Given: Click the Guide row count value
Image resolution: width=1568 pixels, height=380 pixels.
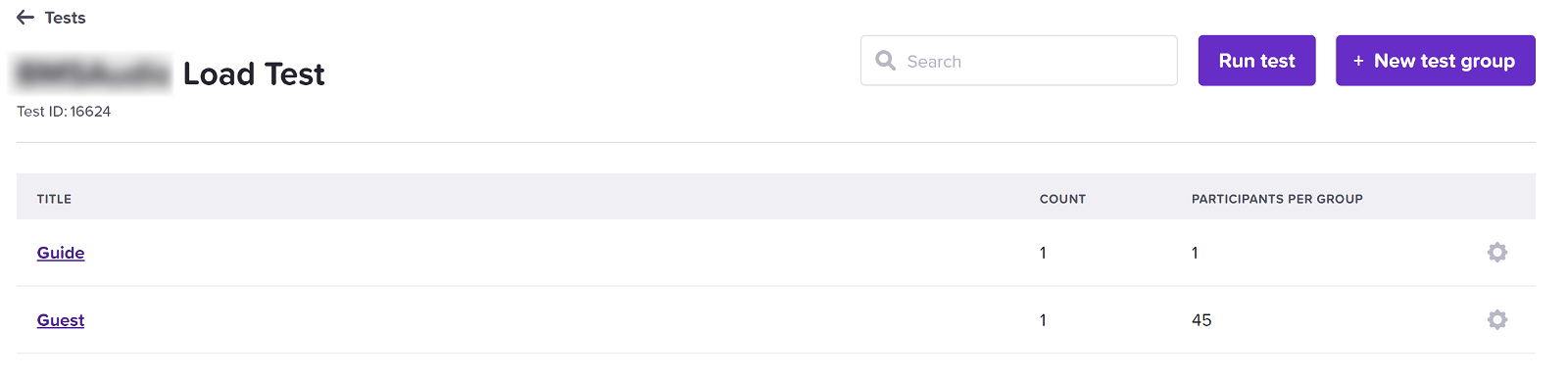Looking at the screenshot, I should (x=1043, y=253).
